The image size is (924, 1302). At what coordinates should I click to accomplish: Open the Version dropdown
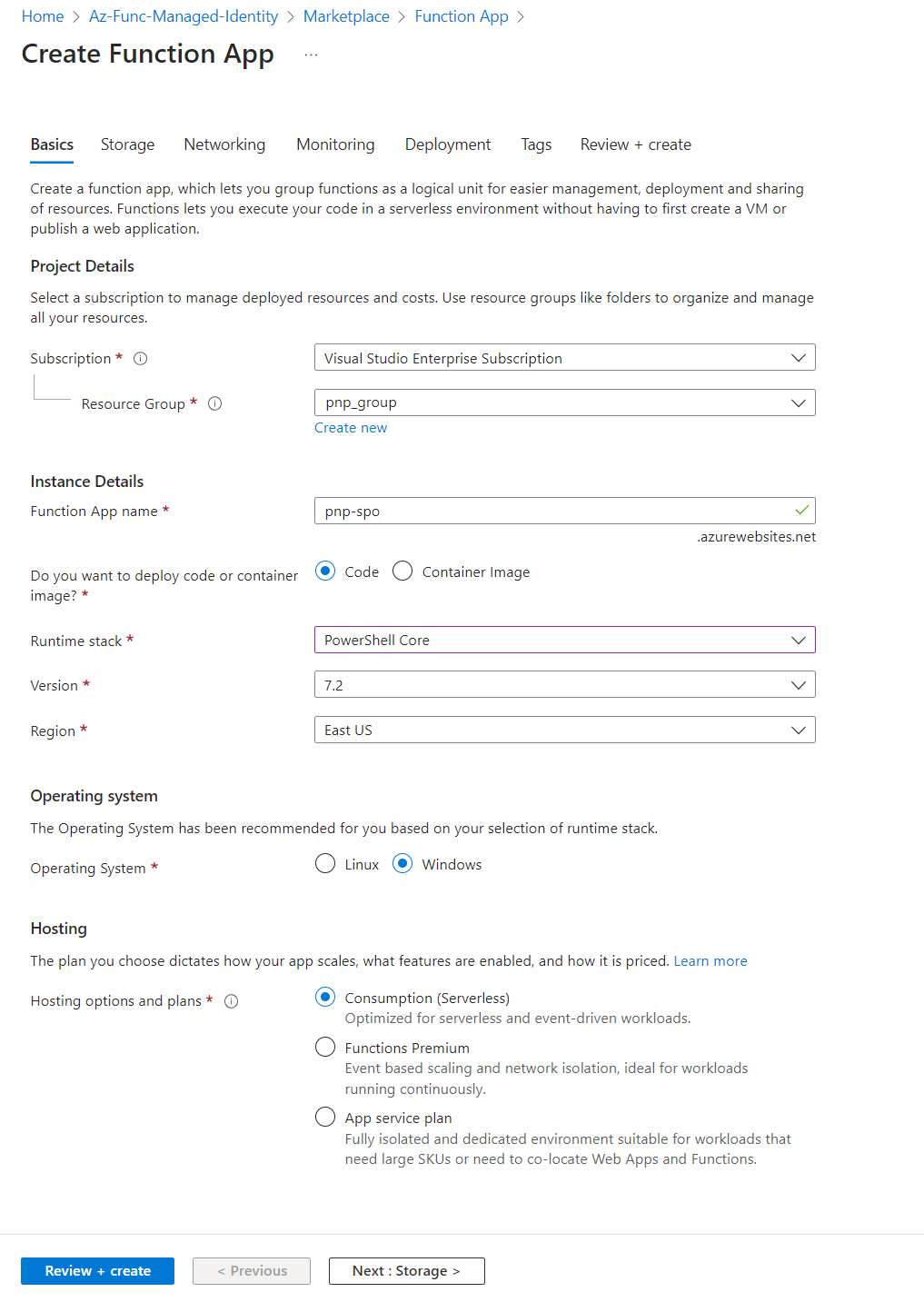pyautogui.click(x=564, y=685)
